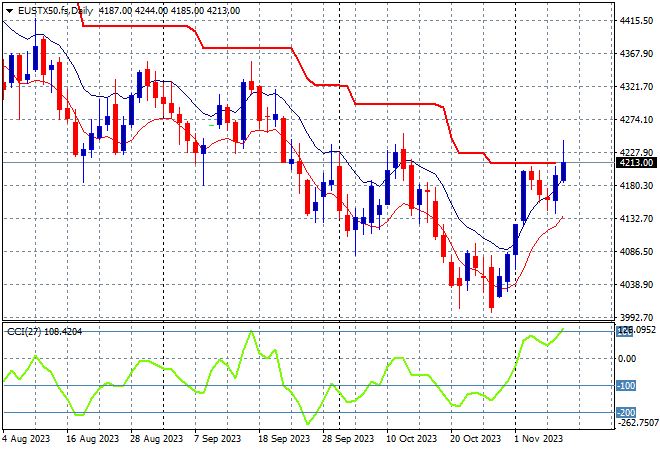Select the 4180.30 price axis label
Screen dimensions: 660x450
[x=636, y=185]
